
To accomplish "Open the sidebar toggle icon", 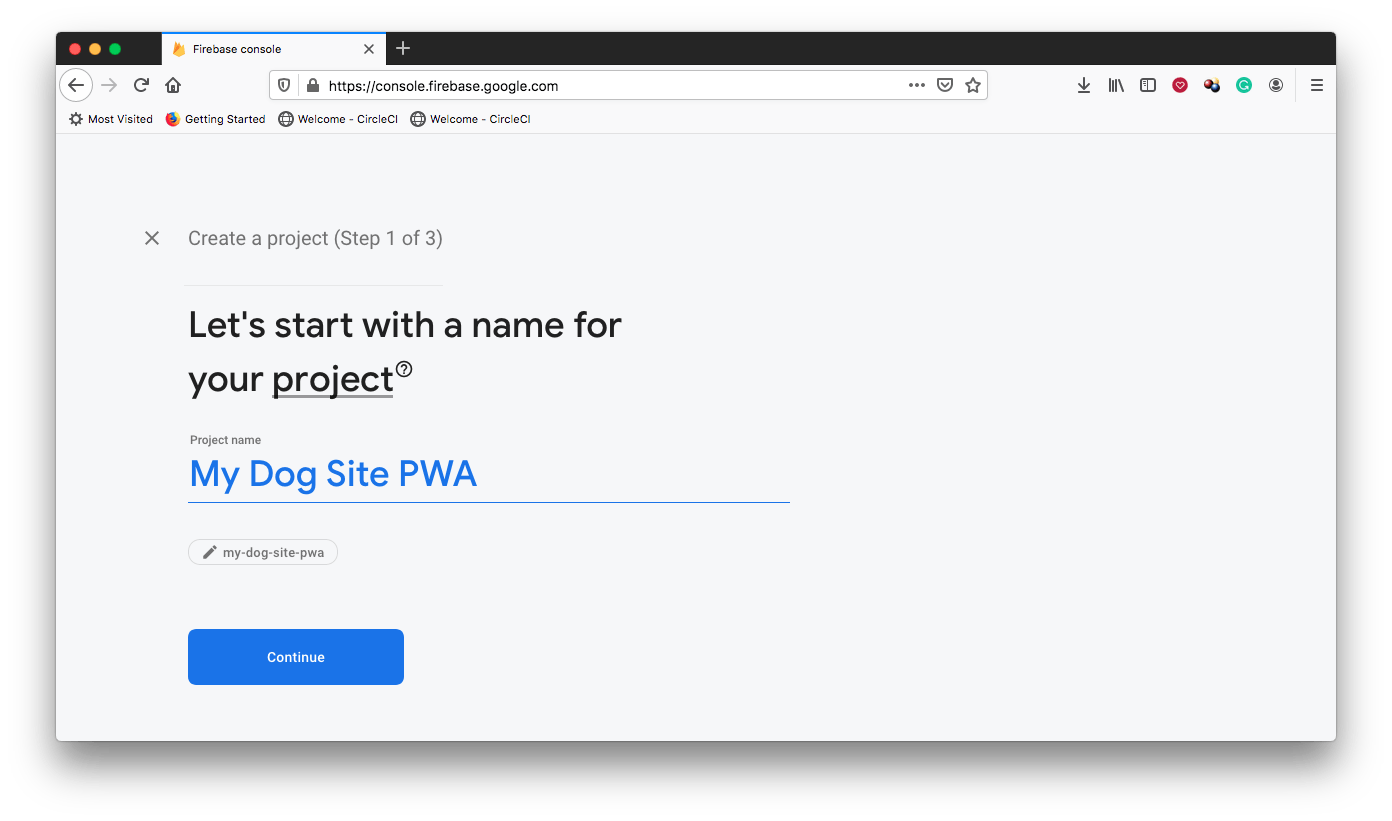I will (1148, 85).
